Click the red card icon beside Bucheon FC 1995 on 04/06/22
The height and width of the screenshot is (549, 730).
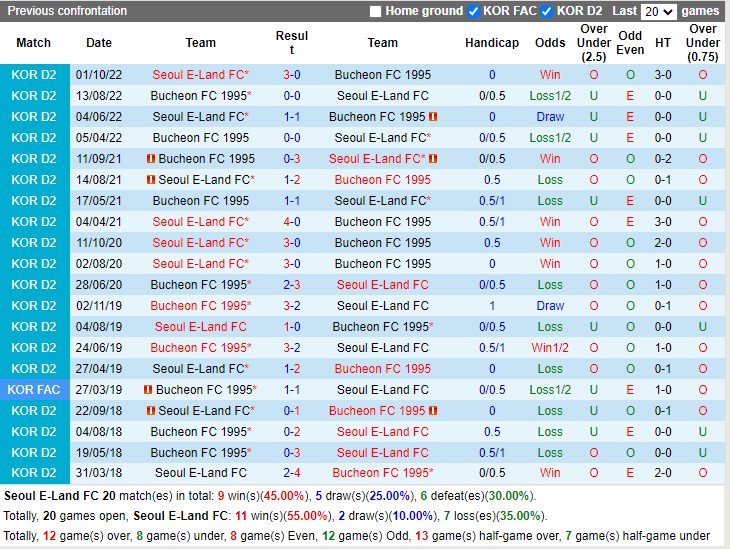click(x=433, y=117)
